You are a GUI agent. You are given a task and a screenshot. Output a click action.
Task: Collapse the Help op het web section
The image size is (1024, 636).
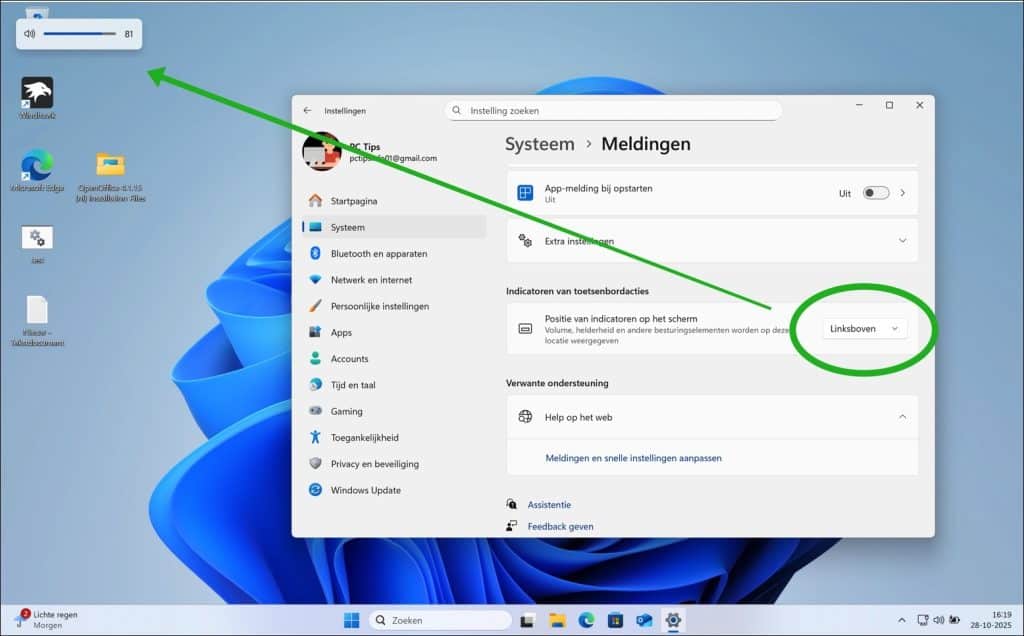[x=902, y=417]
